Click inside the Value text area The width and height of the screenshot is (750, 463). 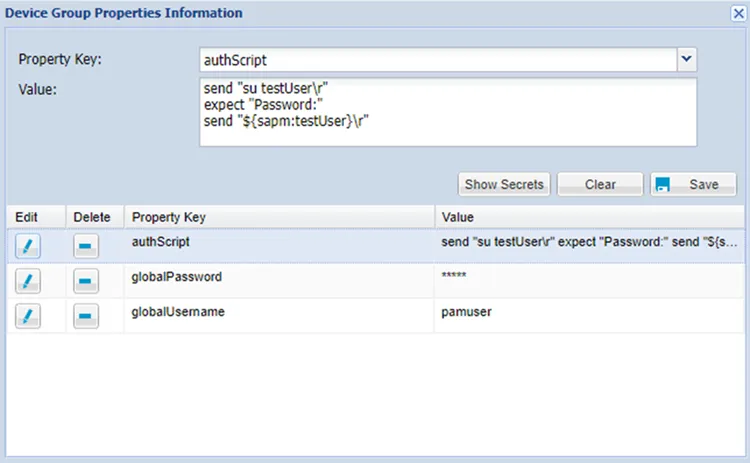[x=448, y=112]
